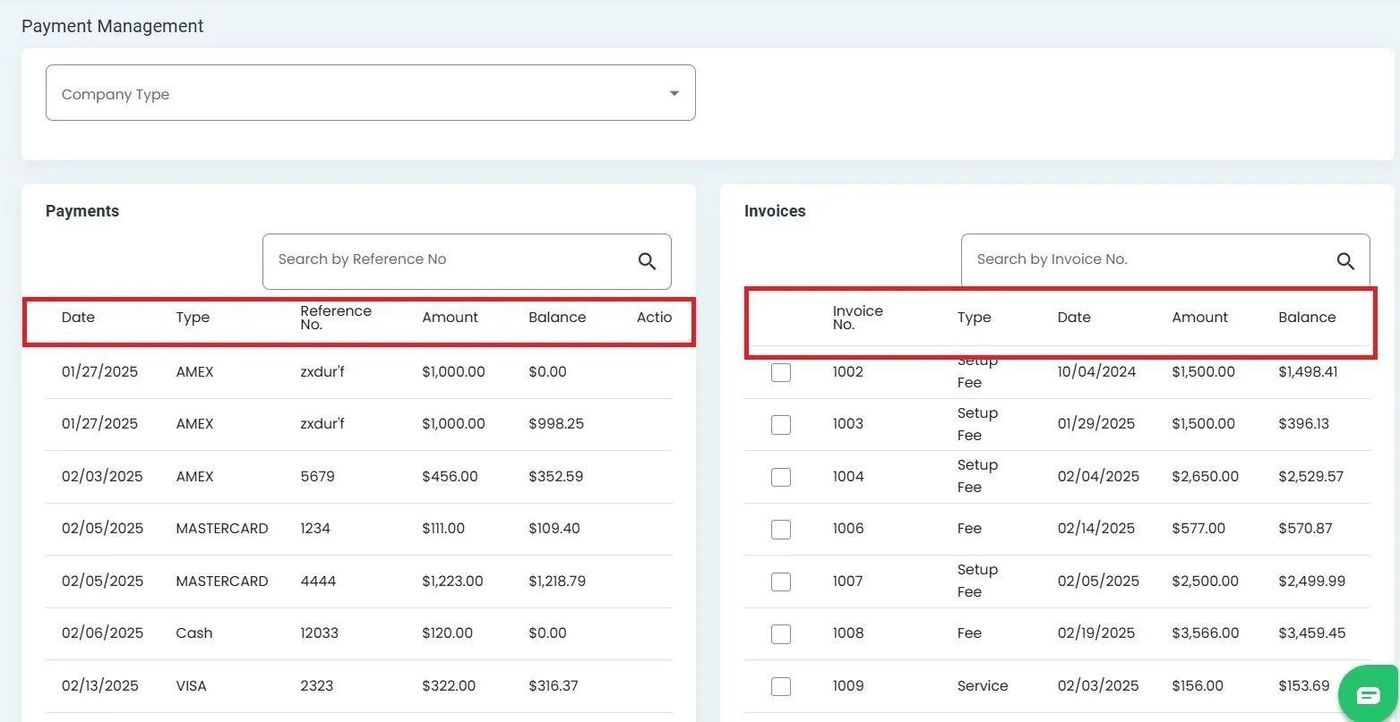Focus the Search by Reference No field
Viewport: 1400px width, 722px height.
pos(450,260)
